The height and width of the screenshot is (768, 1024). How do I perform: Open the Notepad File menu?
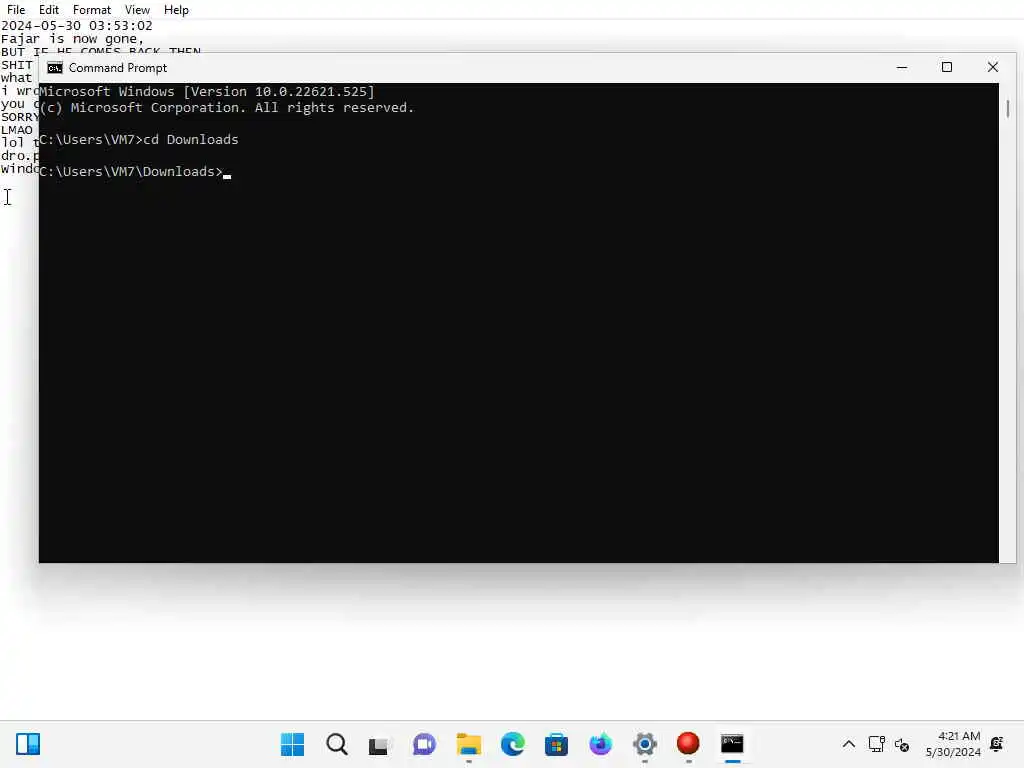pos(16,10)
